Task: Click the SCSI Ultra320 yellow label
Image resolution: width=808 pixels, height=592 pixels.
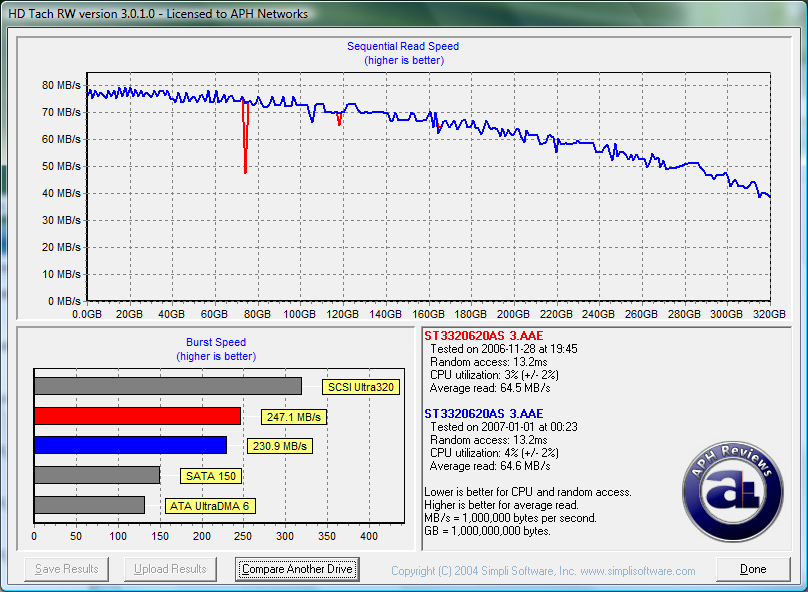Action: [x=360, y=387]
